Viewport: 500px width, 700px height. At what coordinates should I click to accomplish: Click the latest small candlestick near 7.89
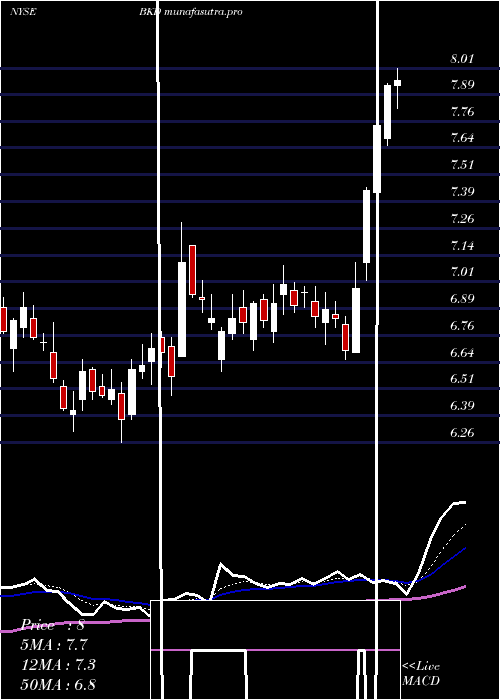(397, 83)
